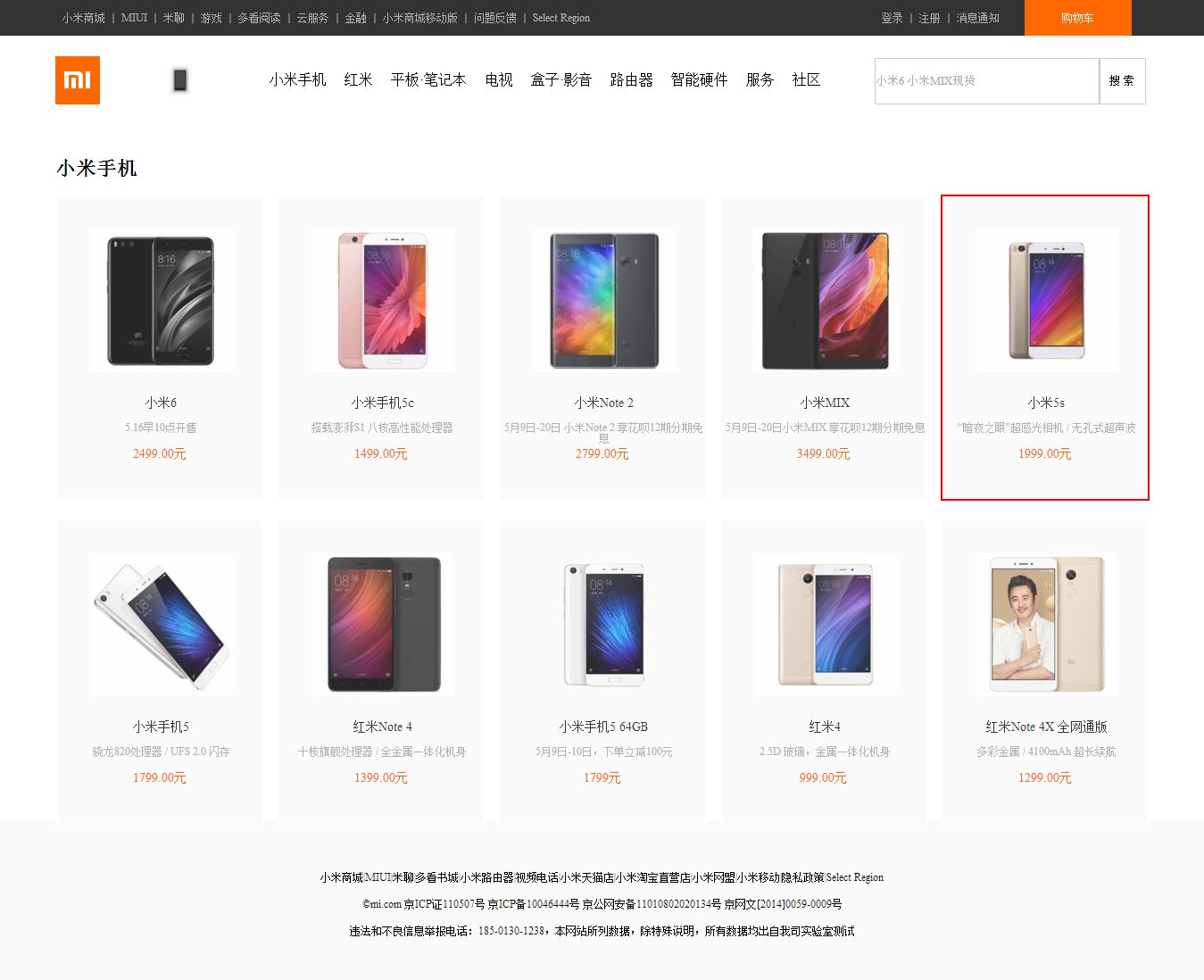Open the 智能硬件 navigation menu
Image resolution: width=1204 pixels, height=980 pixels.
click(x=700, y=80)
